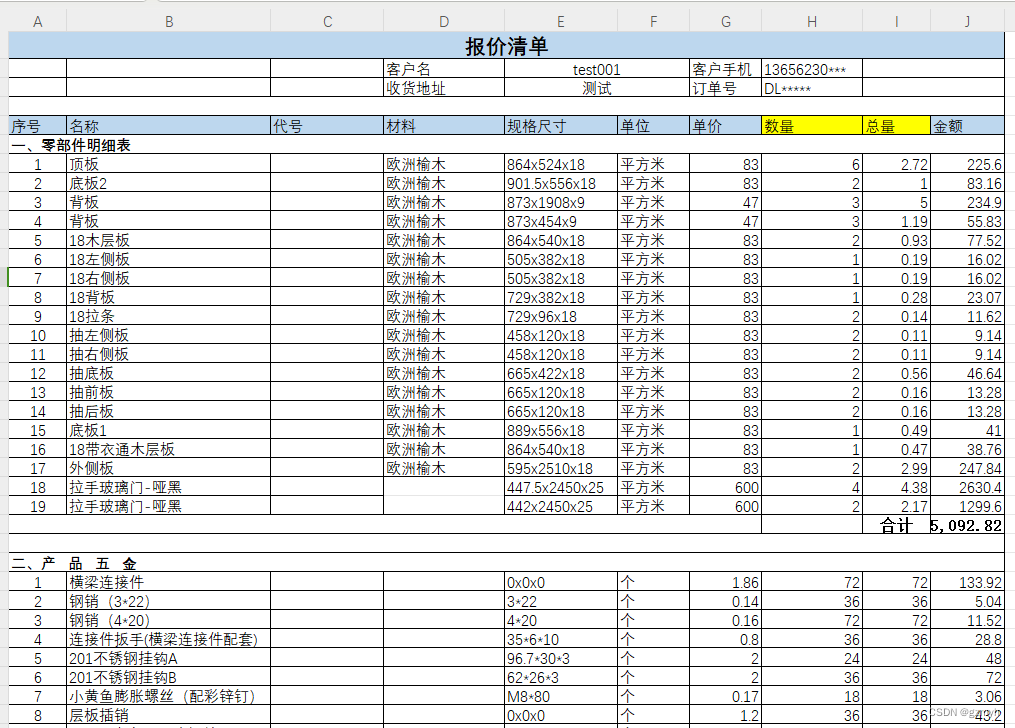Click the yellow 数量 header cell

click(x=812, y=126)
